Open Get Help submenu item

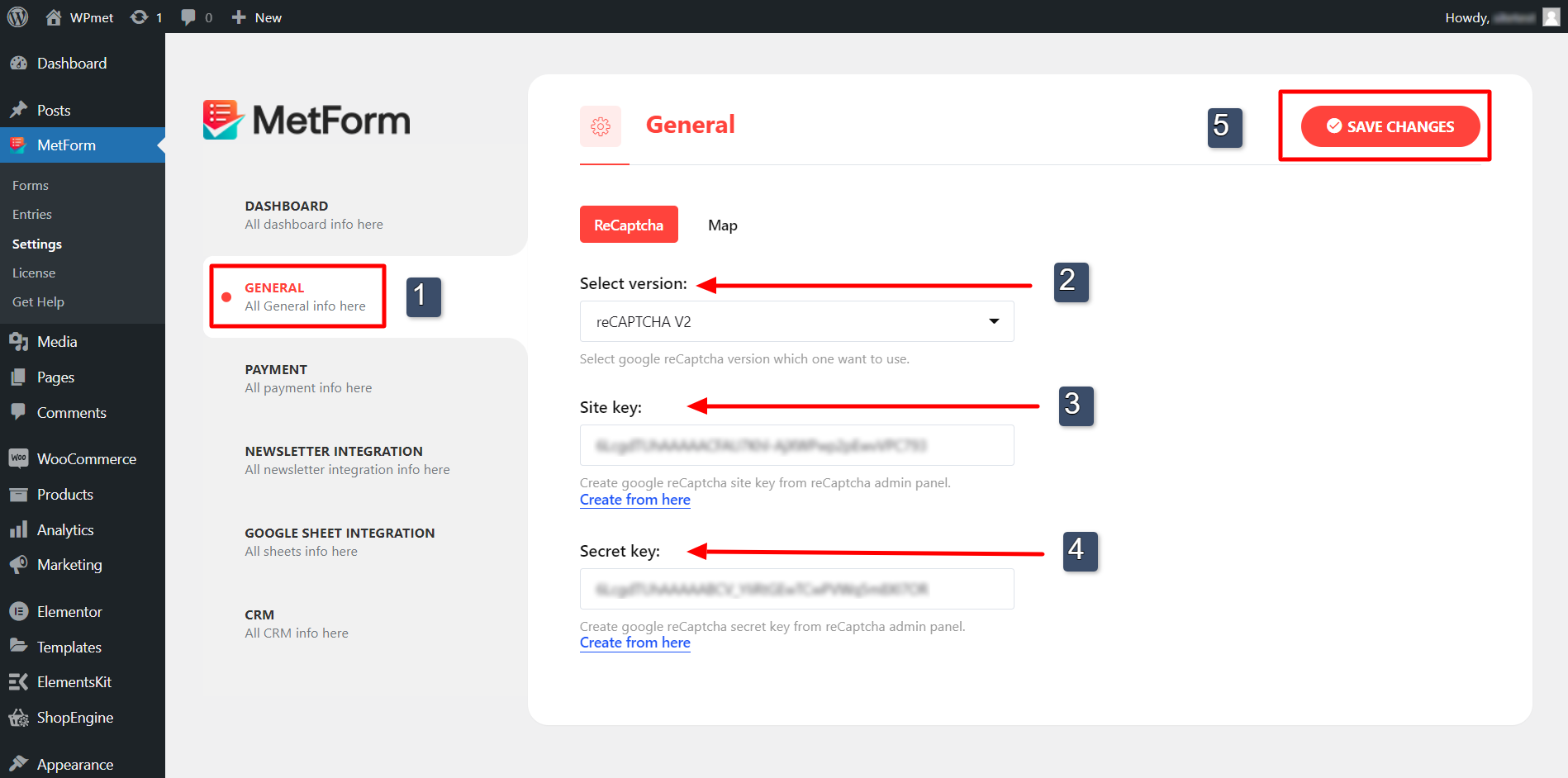[x=38, y=302]
